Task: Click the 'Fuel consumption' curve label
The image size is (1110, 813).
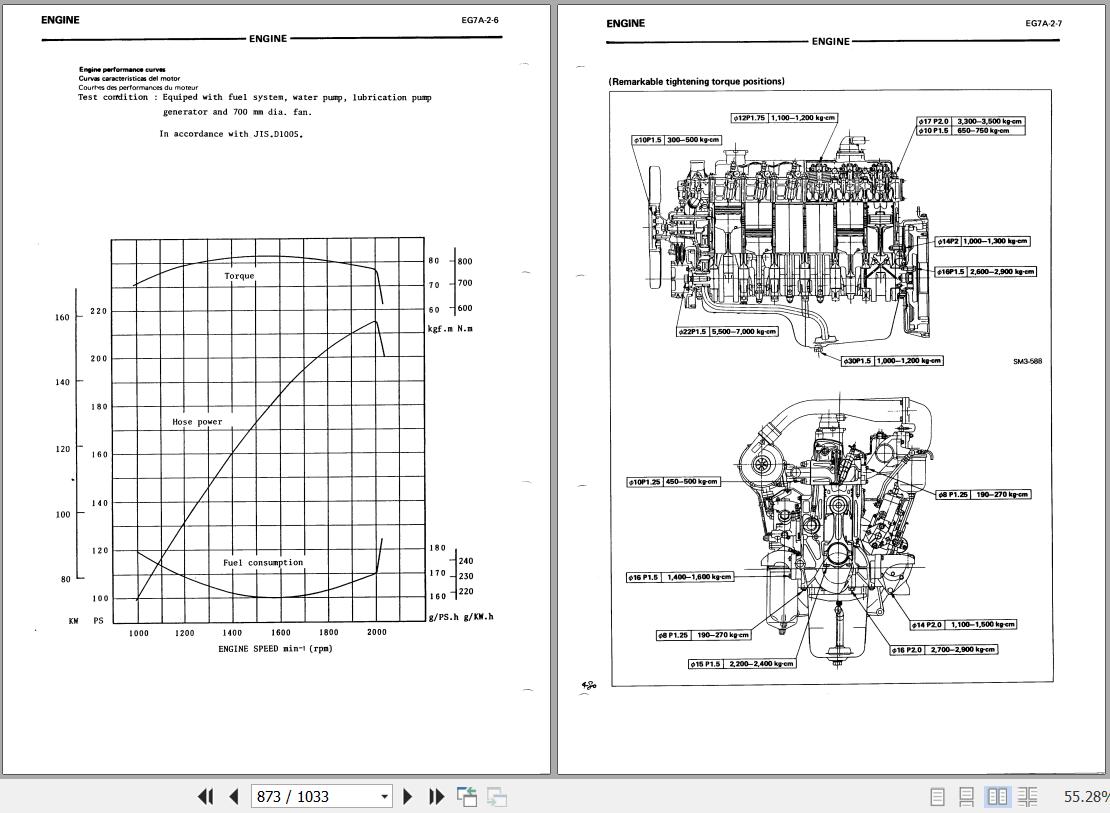Action: [263, 563]
